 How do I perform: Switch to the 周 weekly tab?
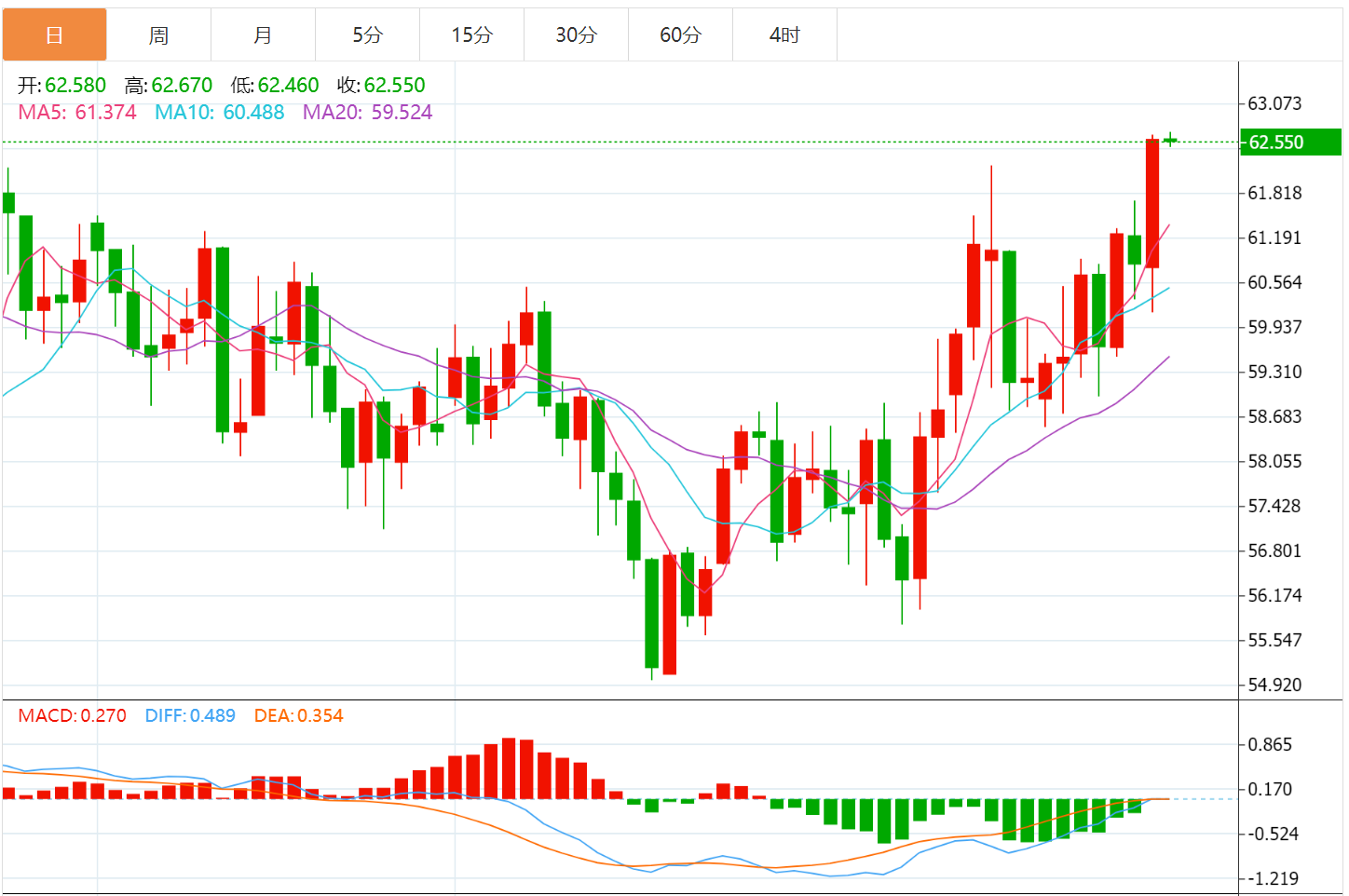tap(159, 35)
